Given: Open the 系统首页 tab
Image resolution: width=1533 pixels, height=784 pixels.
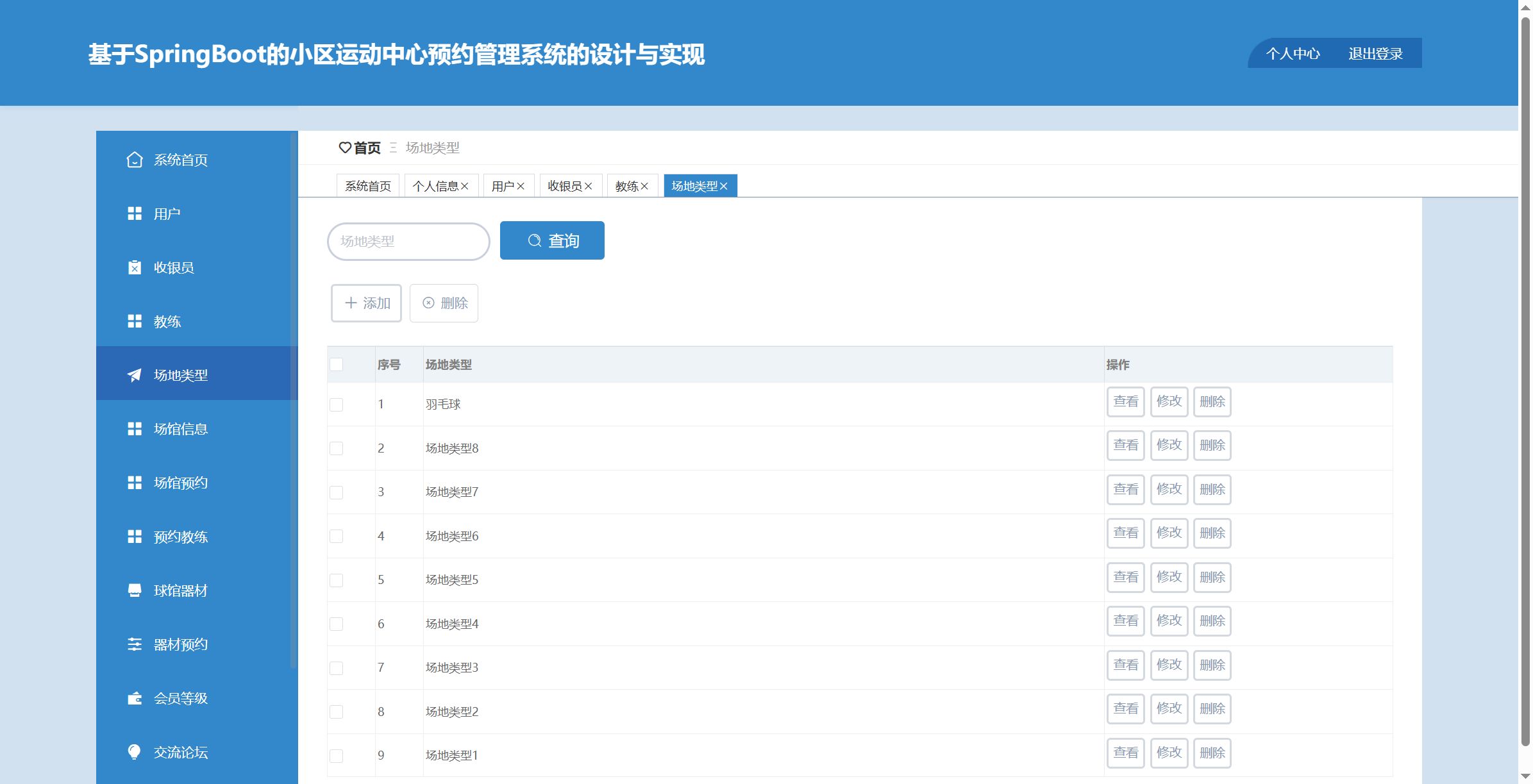Looking at the screenshot, I should click(x=368, y=186).
